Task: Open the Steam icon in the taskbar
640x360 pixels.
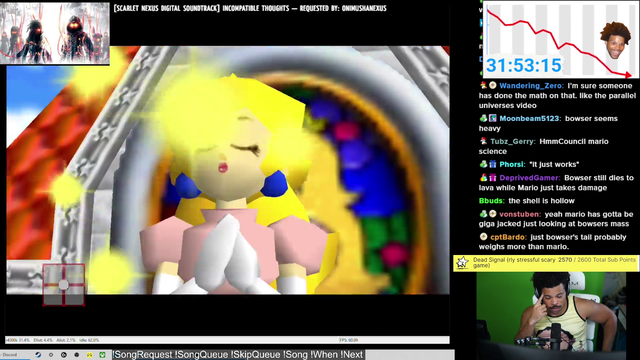Action: pos(38,355)
